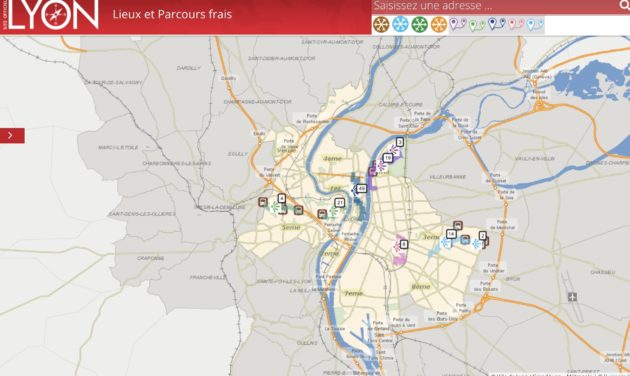Toggle the purple route pins filter
This screenshot has height=376, width=630.
tap(458, 24)
